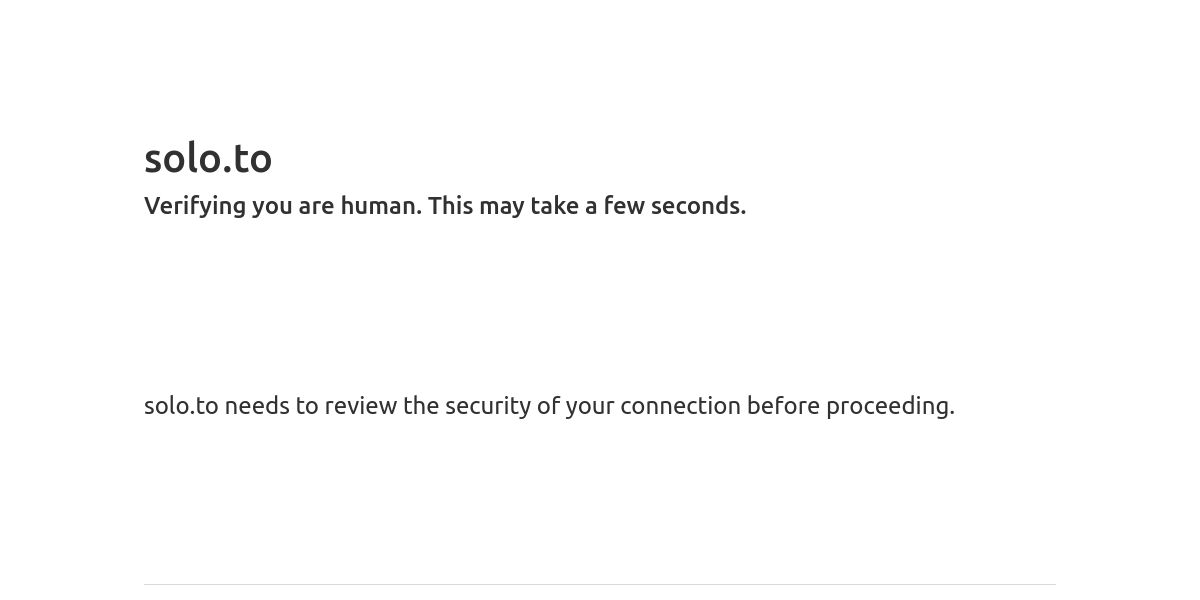Click the word "security" in the paragraph

coord(488,407)
